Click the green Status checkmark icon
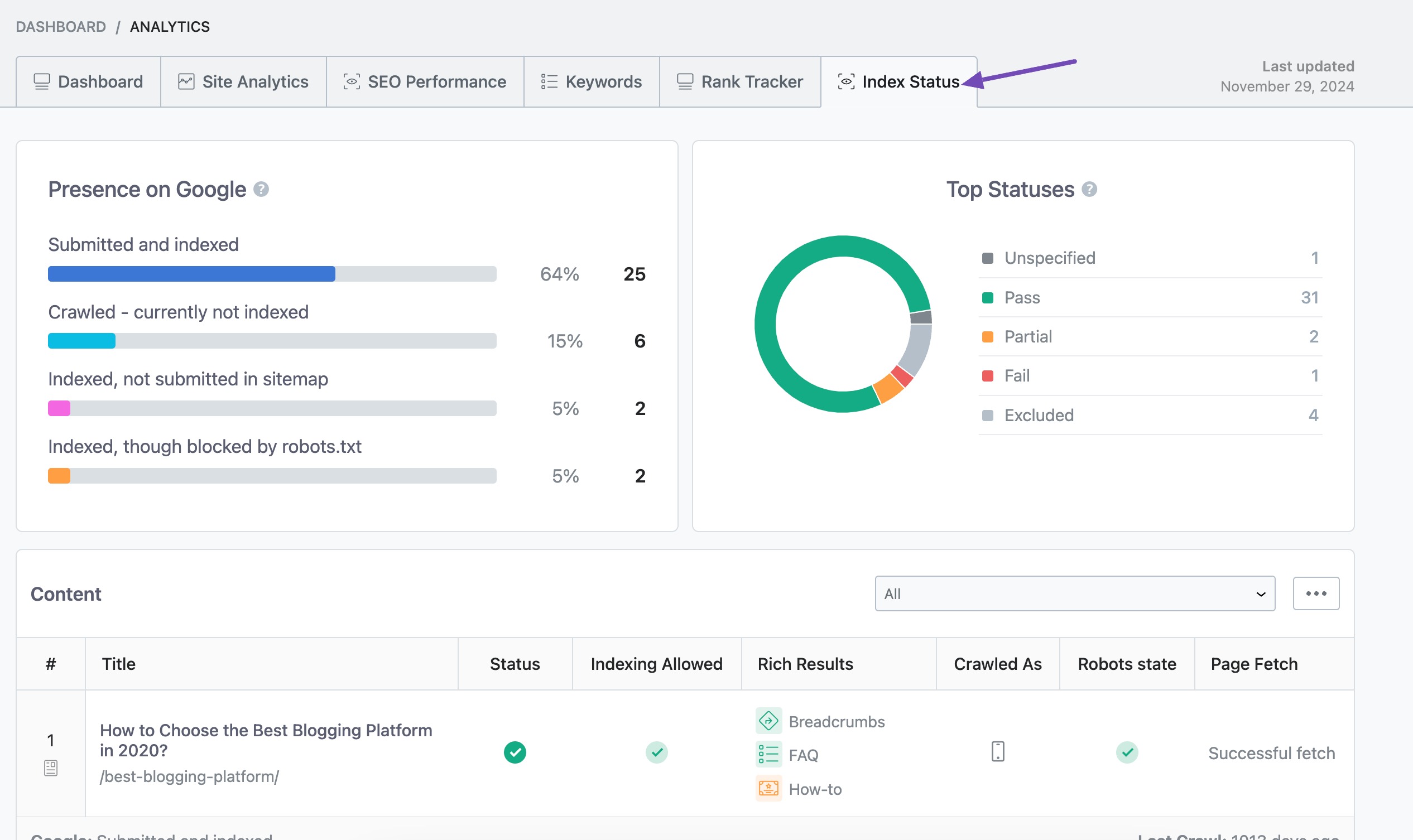Viewport: 1413px width, 840px height. click(515, 752)
